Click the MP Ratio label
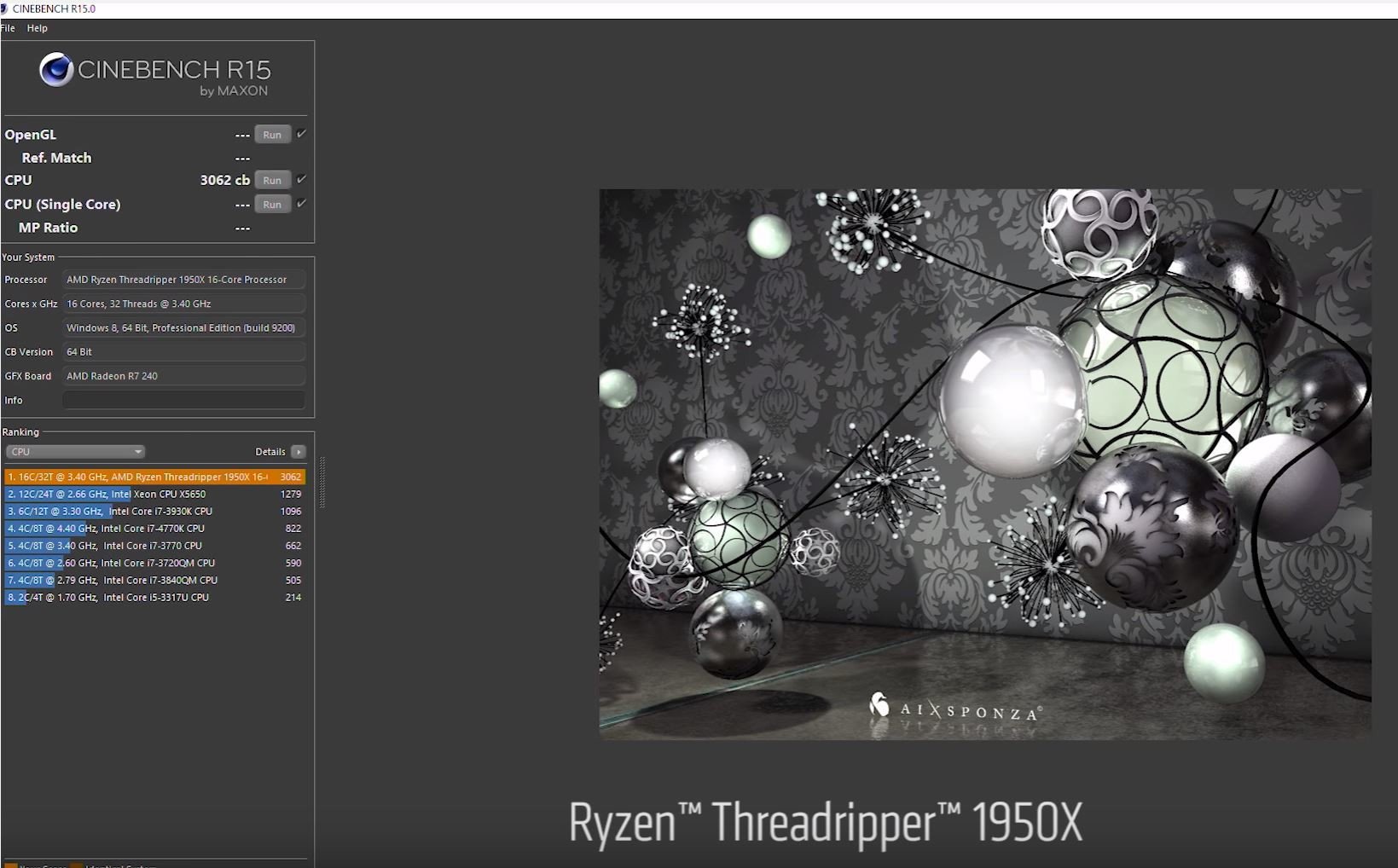This screenshot has width=1398, height=868. [48, 228]
